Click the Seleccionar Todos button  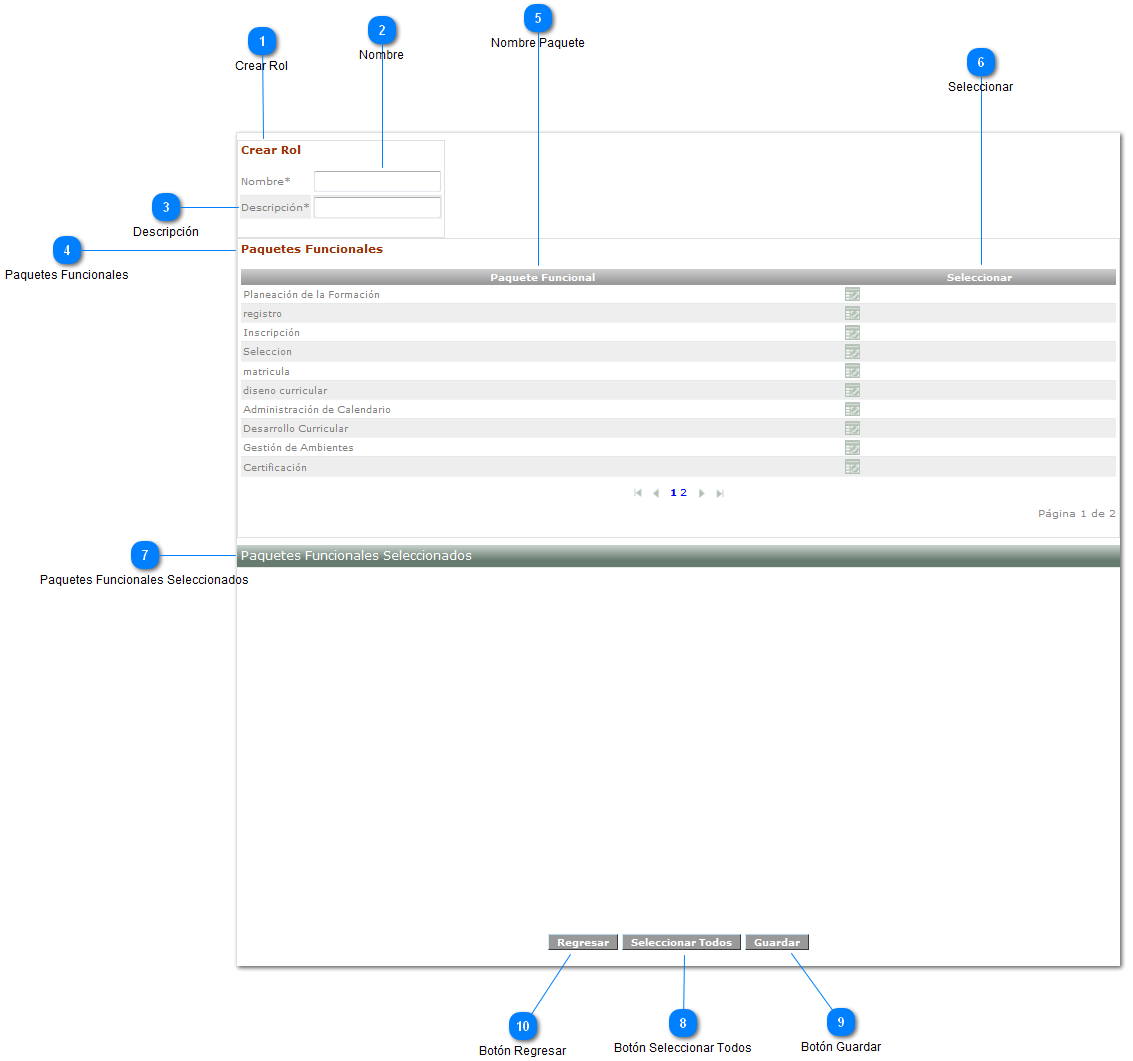(x=681, y=942)
